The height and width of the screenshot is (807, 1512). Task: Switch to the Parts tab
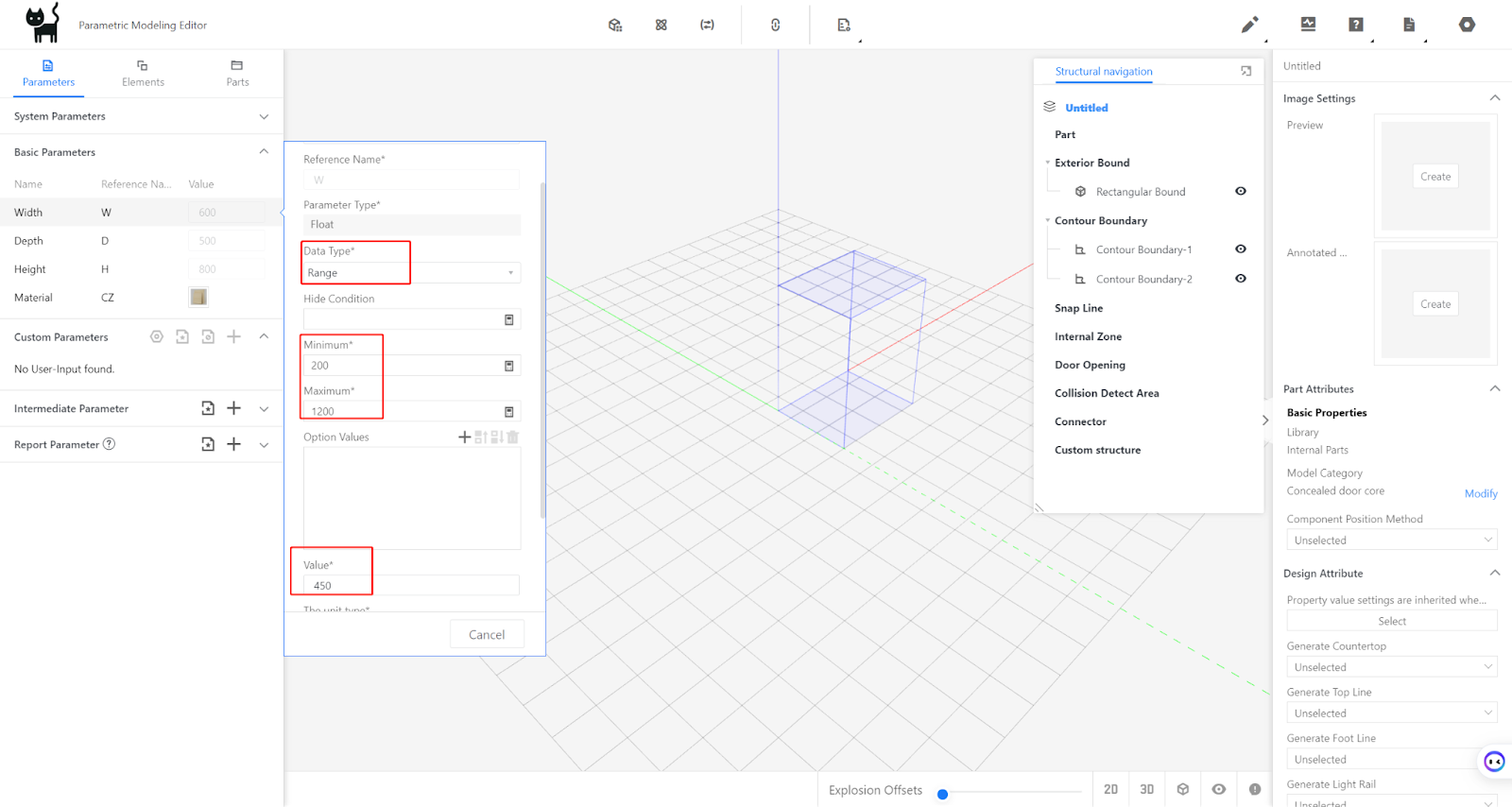click(237, 74)
